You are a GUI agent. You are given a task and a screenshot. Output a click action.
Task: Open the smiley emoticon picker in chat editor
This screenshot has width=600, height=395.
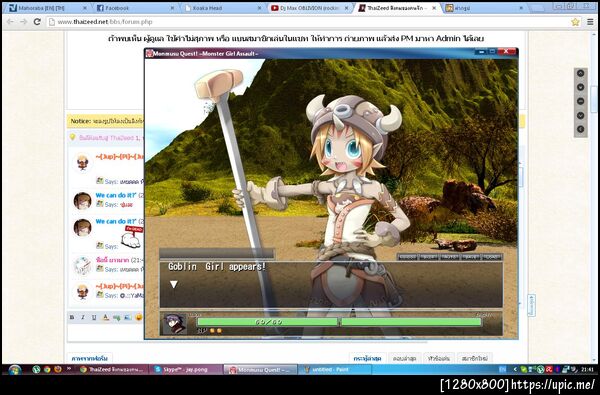pyautogui.click(x=139, y=317)
